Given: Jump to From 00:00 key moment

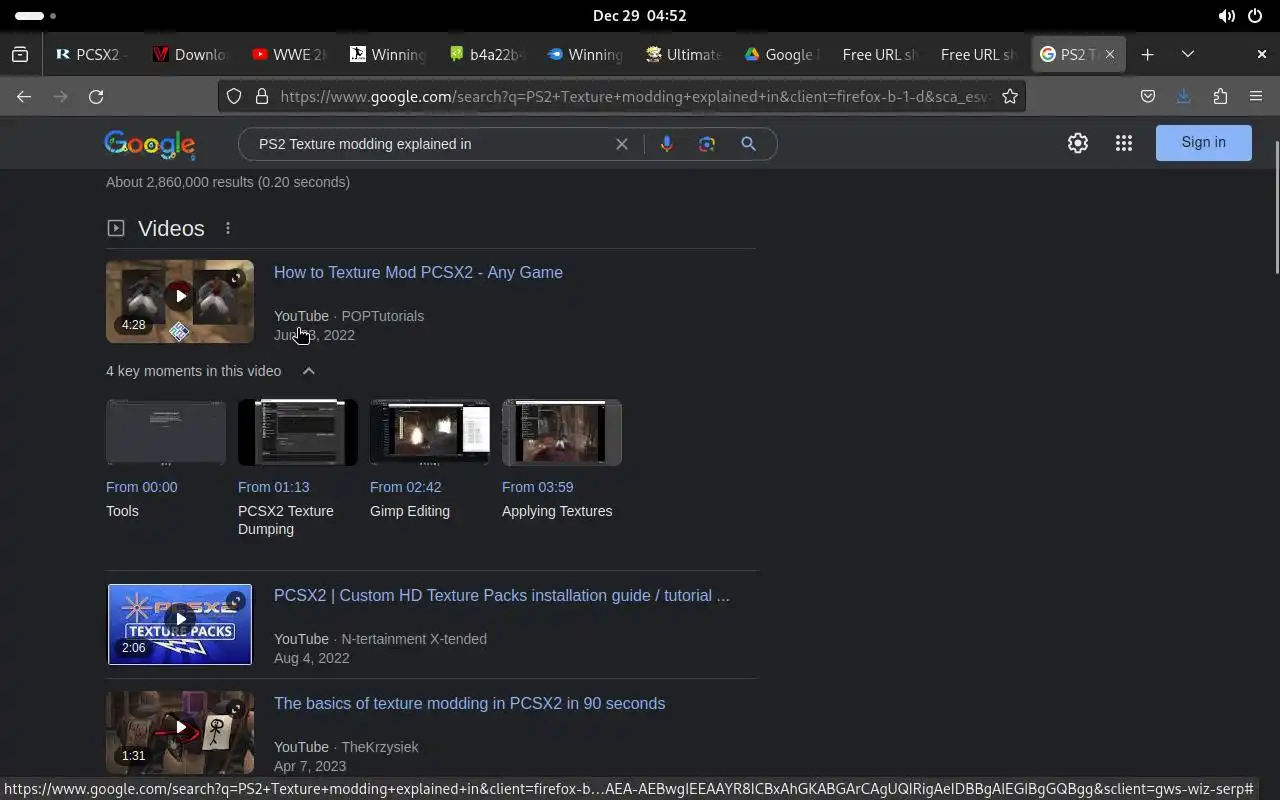Looking at the screenshot, I should click(141, 487).
